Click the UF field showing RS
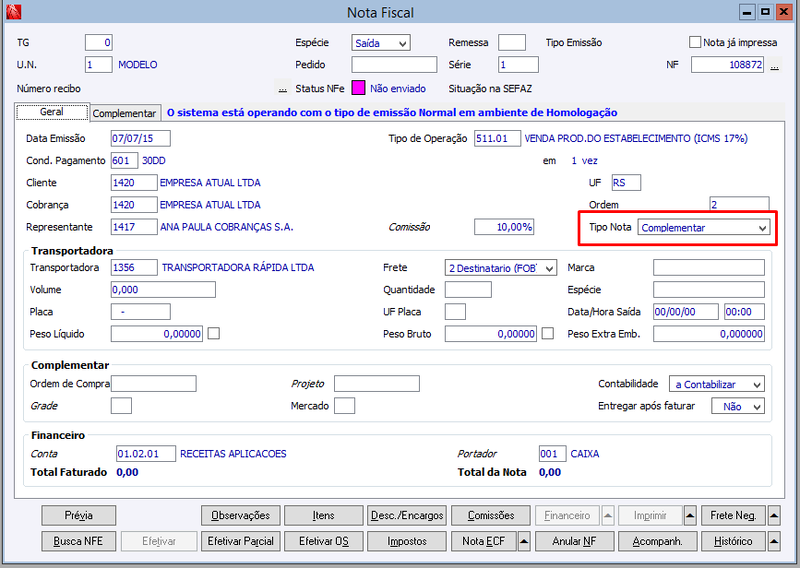Image resolution: width=800 pixels, height=568 pixels. [x=626, y=183]
